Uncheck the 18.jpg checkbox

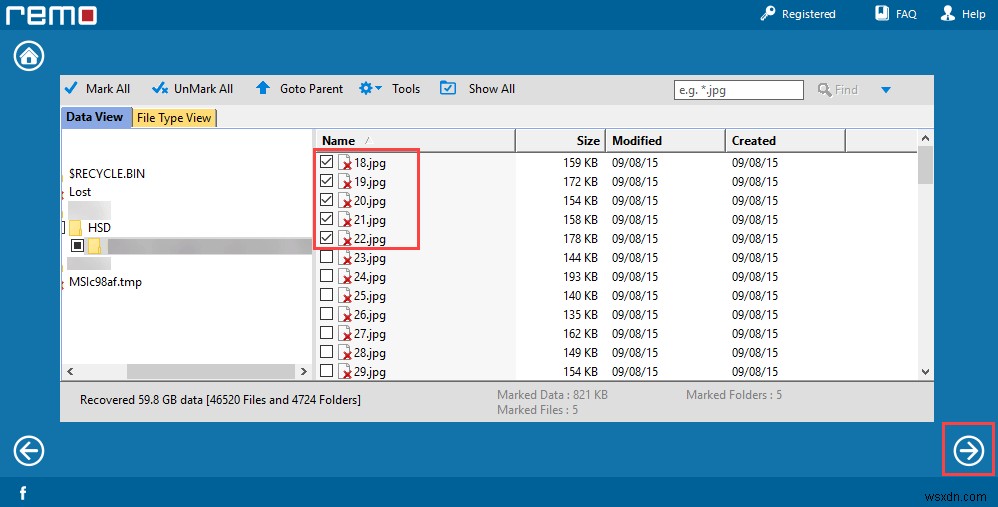click(327, 162)
